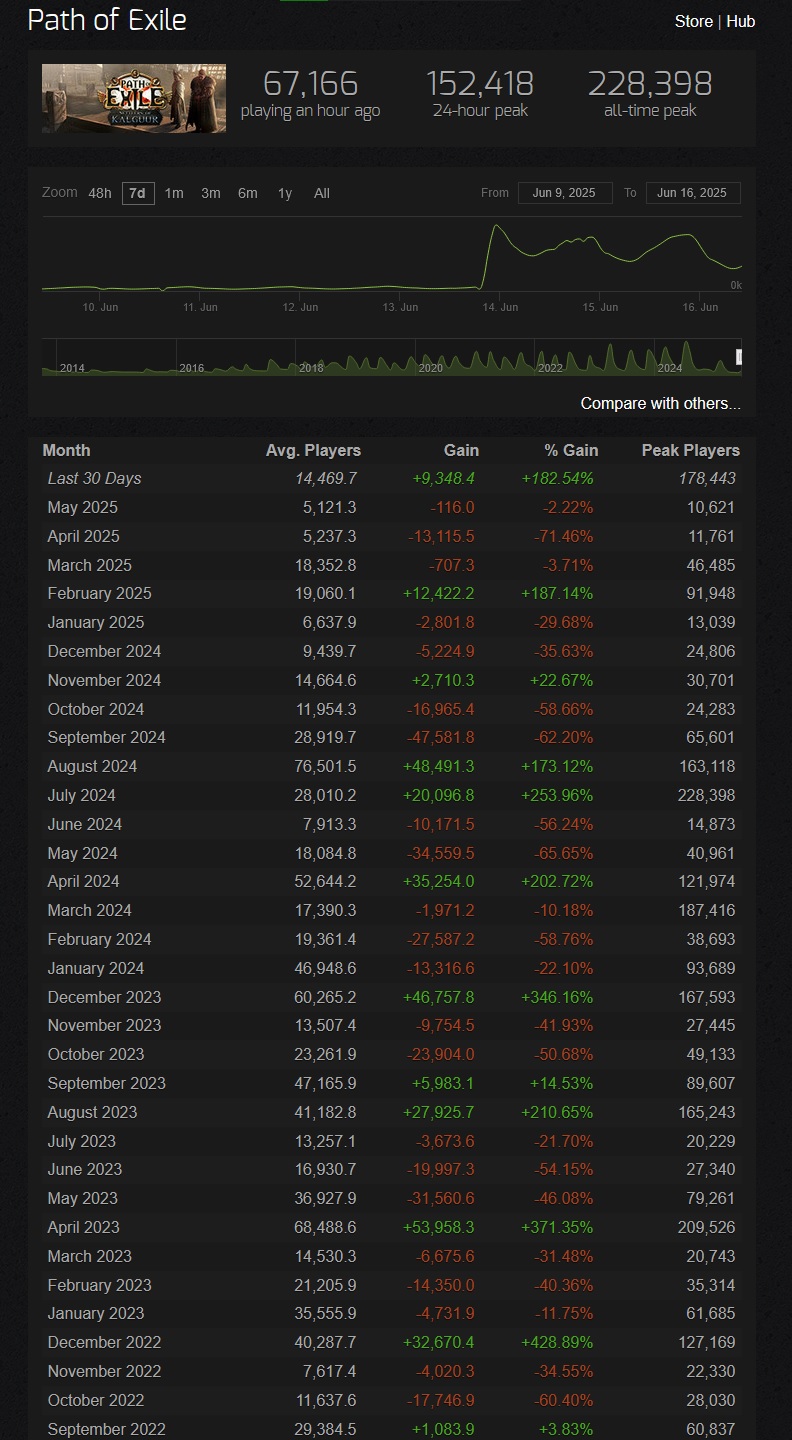Viewport: 792px width, 1440px height.
Task: Click the Path of Exile game thumbnail
Action: [x=134, y=98]
